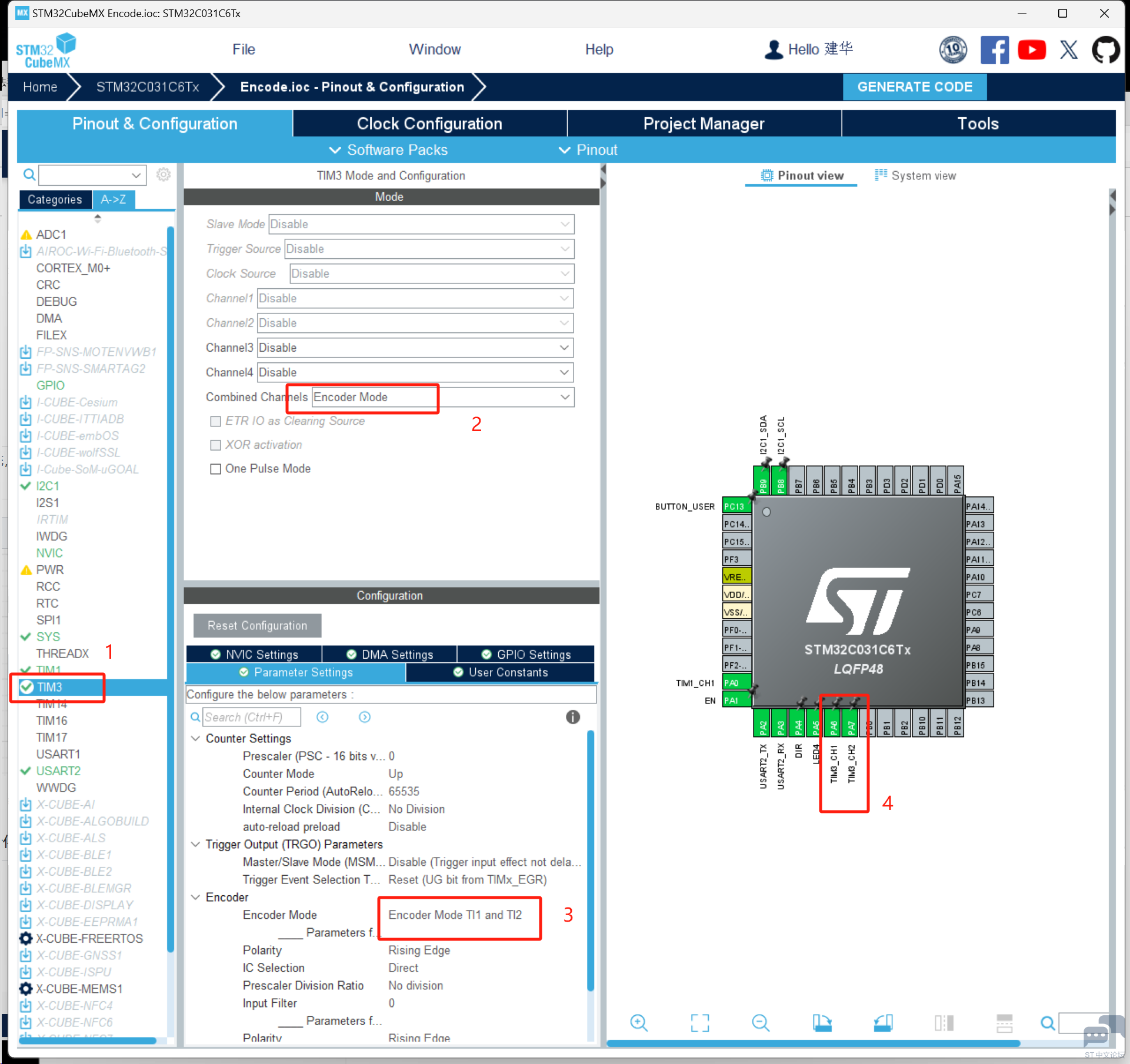Click the user account Hello icon

click(x=774, y=50)
